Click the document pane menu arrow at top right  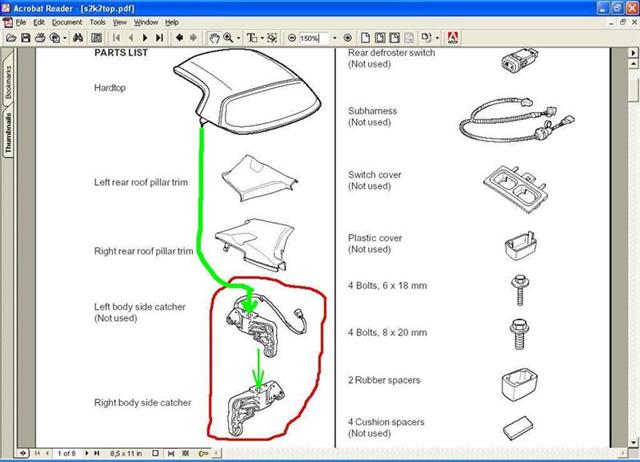click(x=633, y=53)
